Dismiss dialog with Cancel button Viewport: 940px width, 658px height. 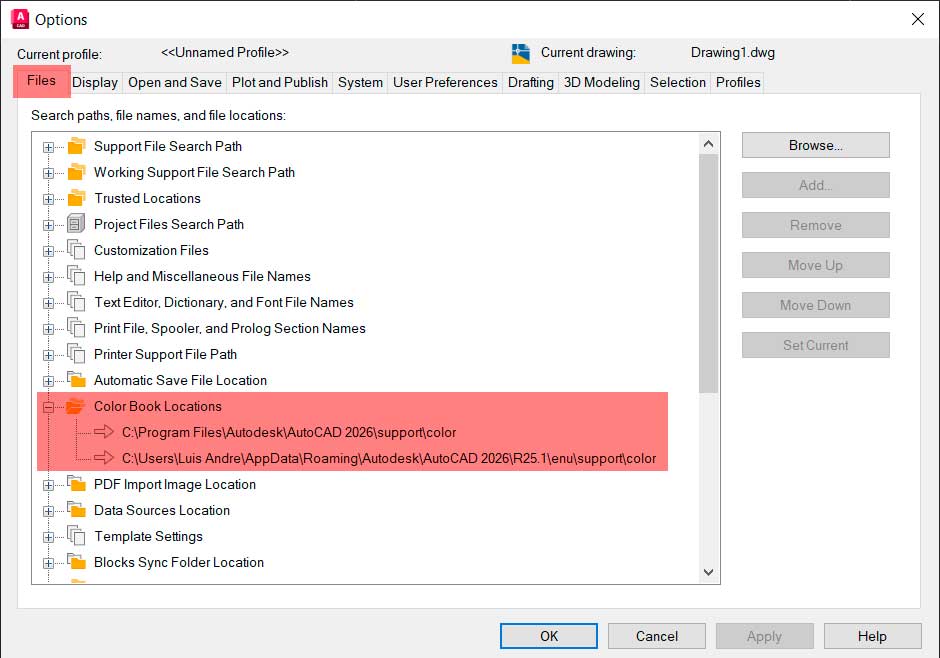click(x=656, y=636)
